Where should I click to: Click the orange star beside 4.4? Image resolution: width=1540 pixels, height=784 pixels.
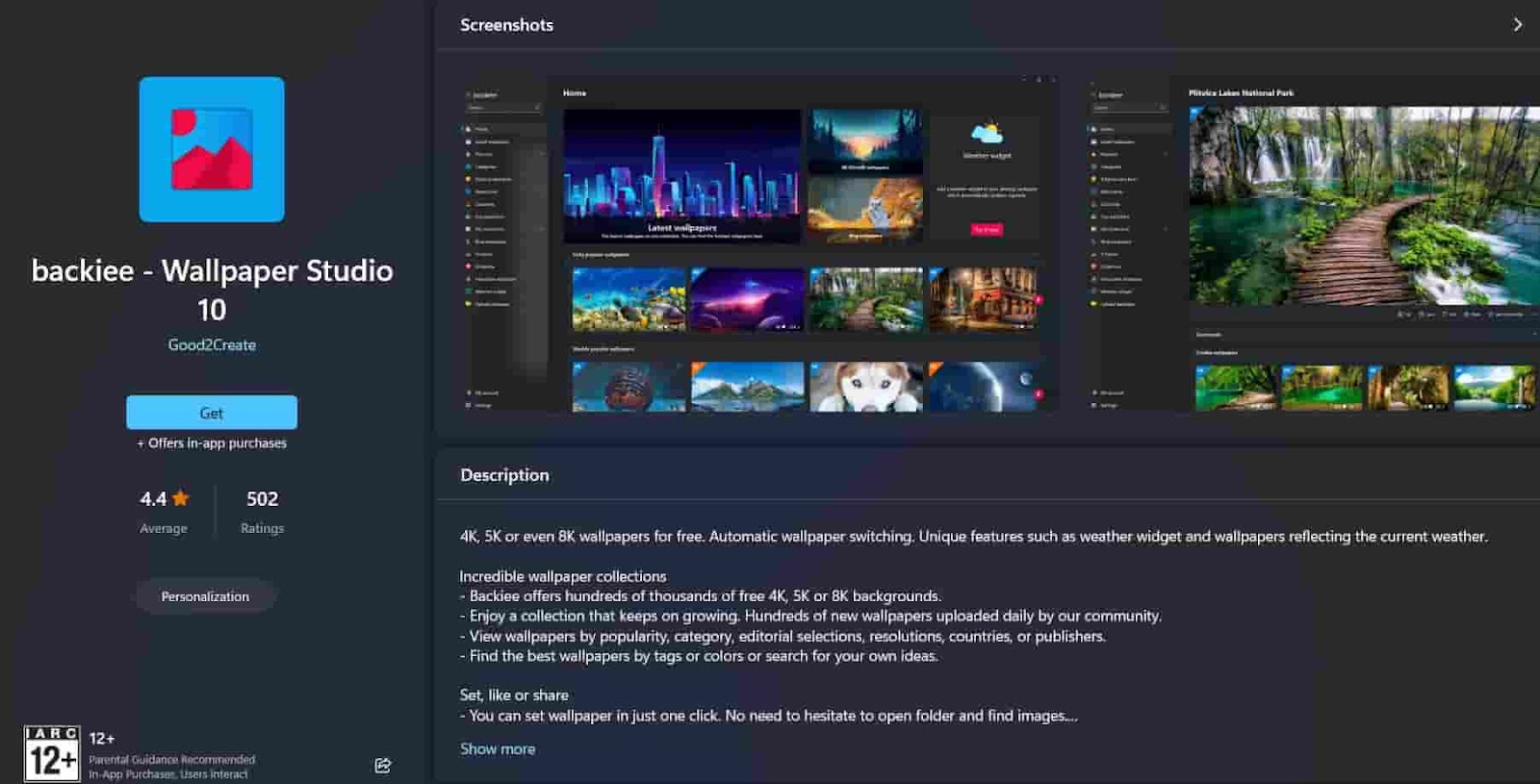coord(181,498)
